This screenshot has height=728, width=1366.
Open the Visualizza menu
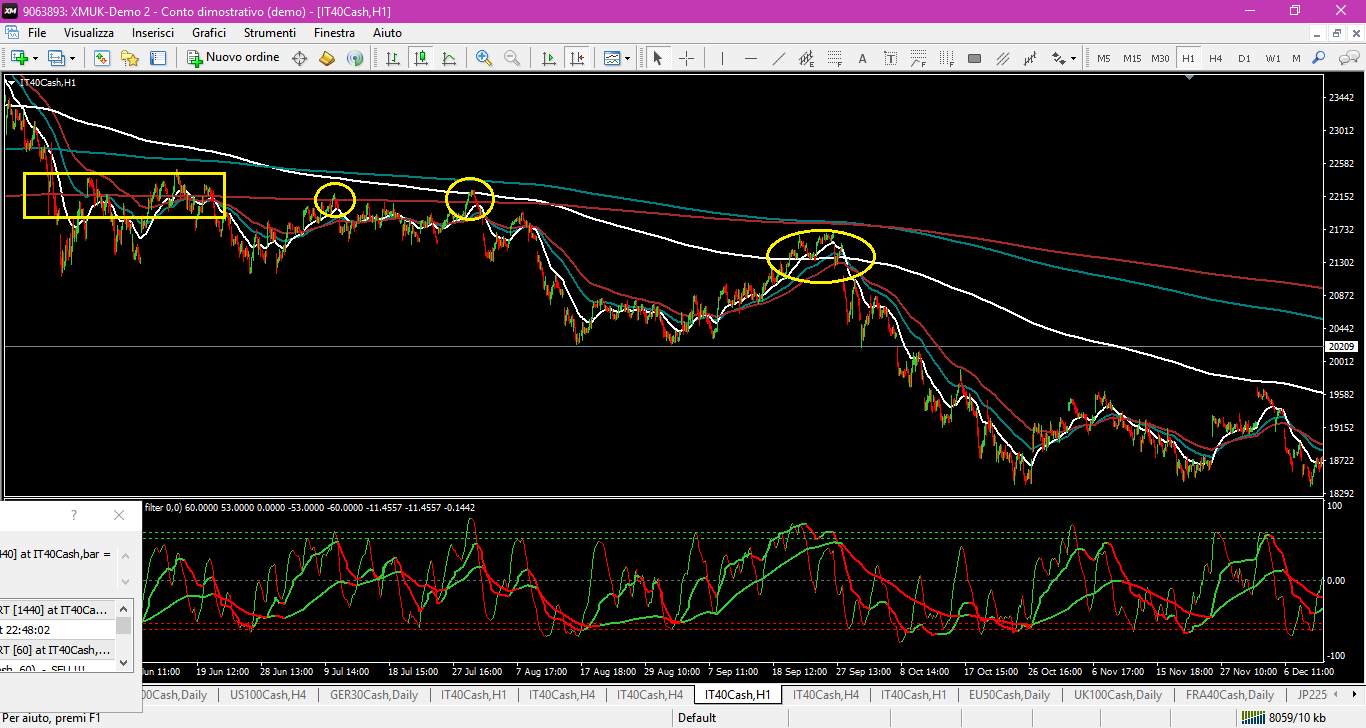(x=89, y=33)
